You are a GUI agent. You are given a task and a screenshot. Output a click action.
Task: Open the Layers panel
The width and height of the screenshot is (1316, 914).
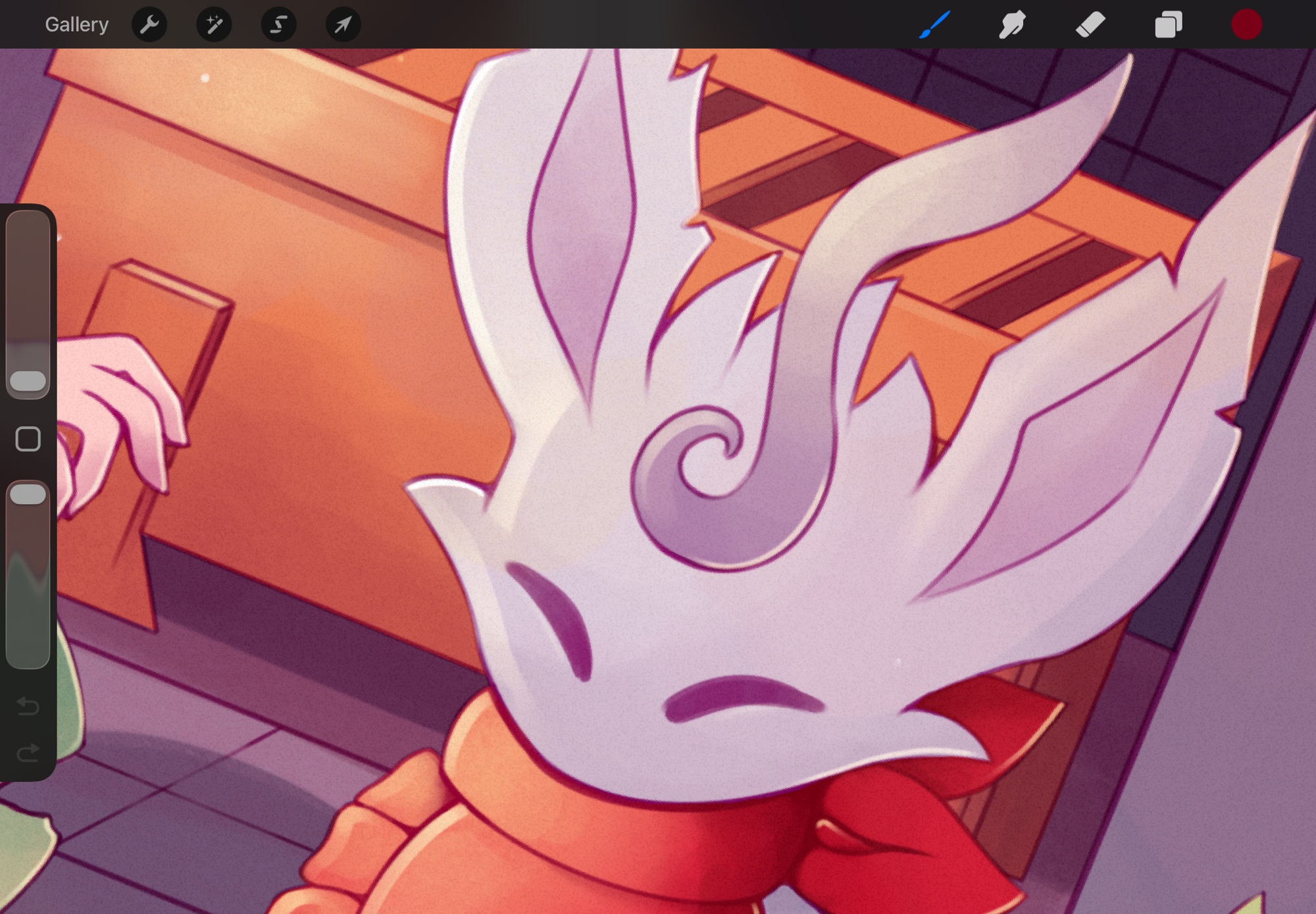[1169, 25]
